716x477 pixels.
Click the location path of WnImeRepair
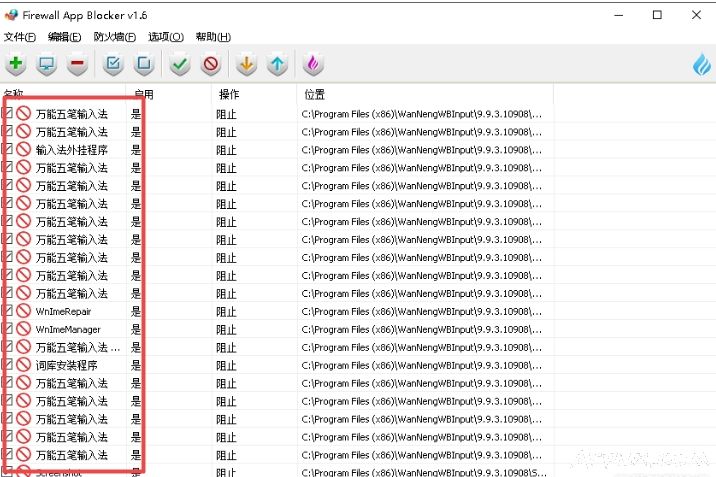[x=421, y=312]
